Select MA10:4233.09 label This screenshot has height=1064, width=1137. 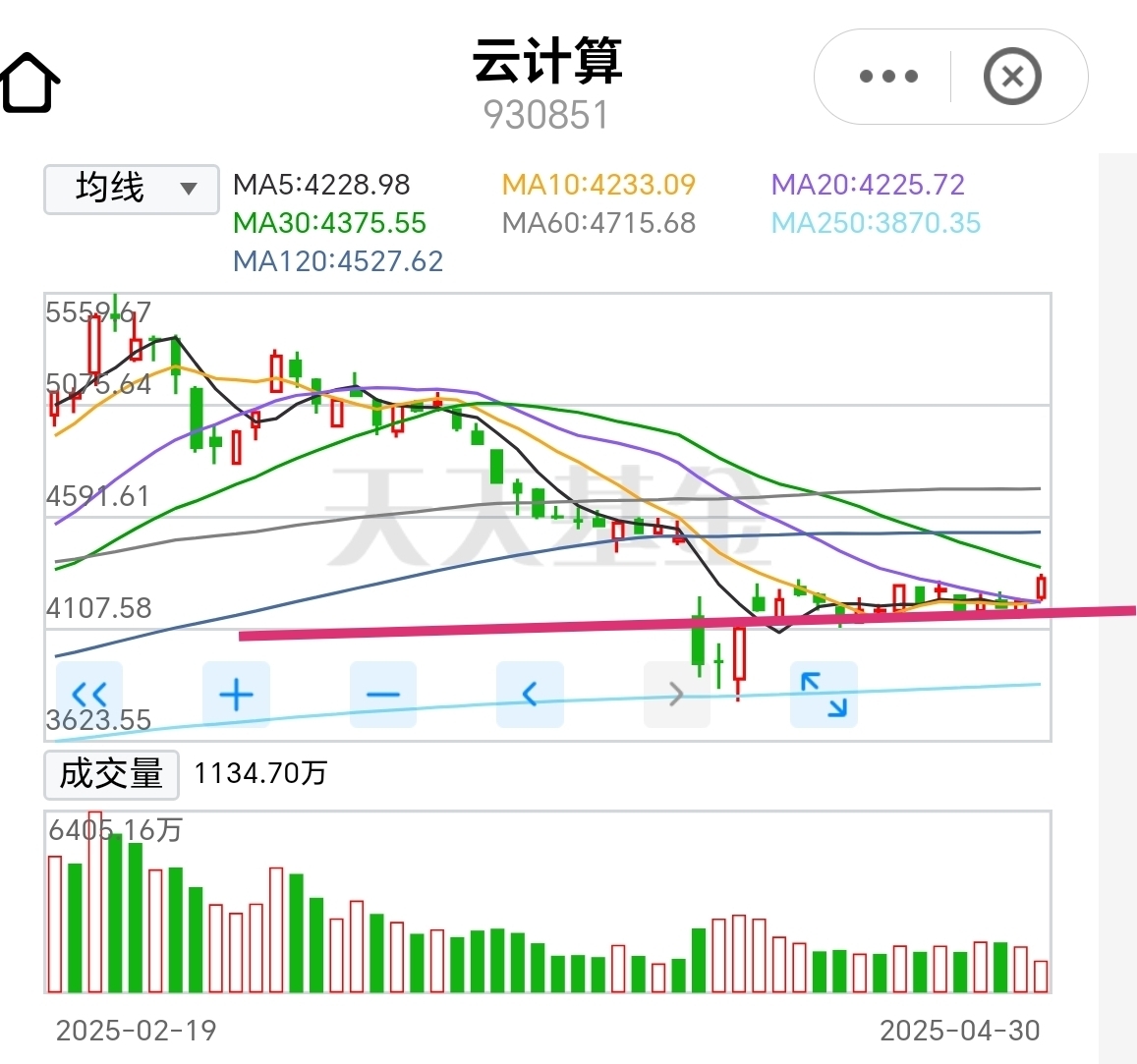[598, 185]
